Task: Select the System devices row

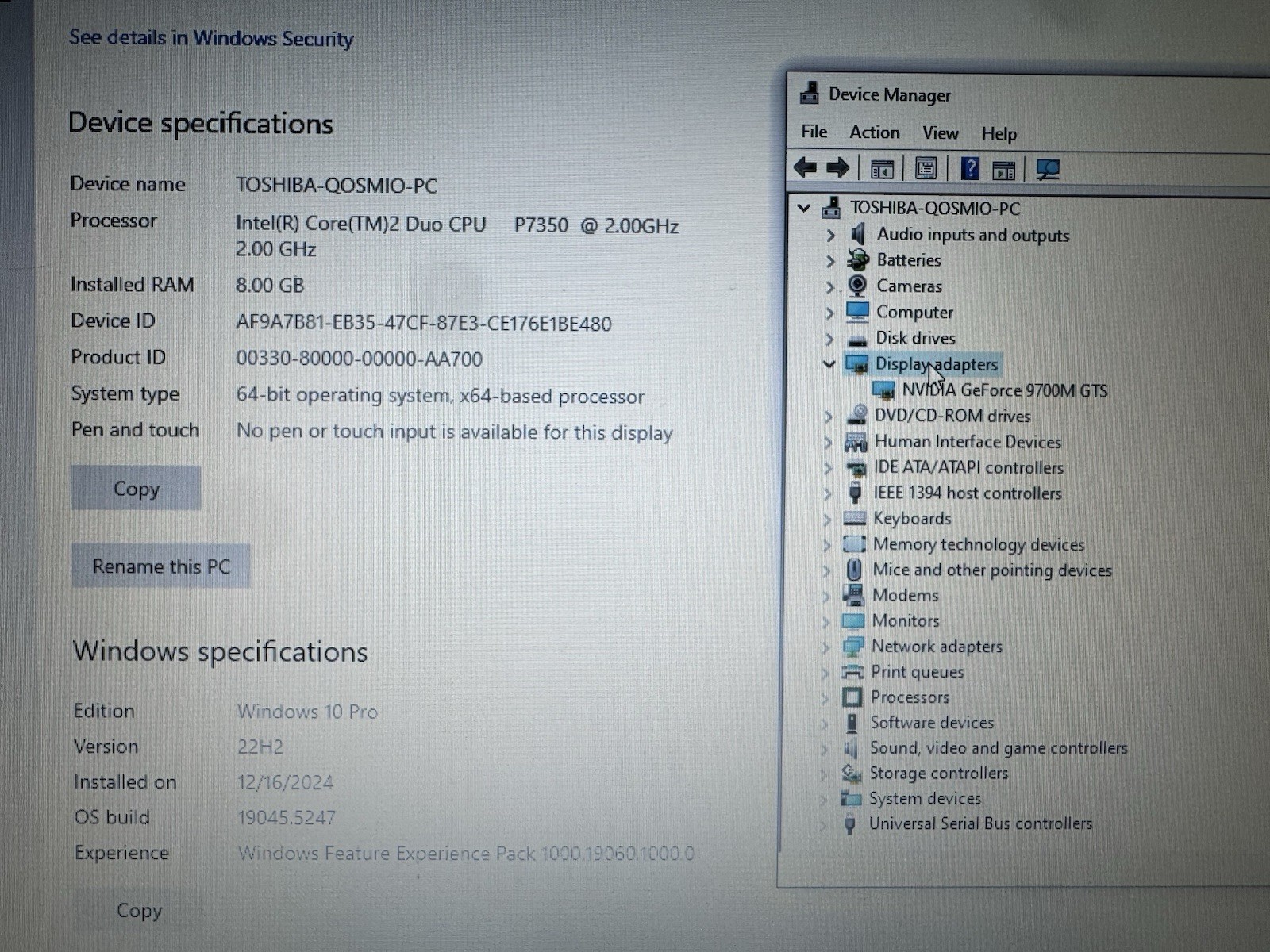Action: 925,798
